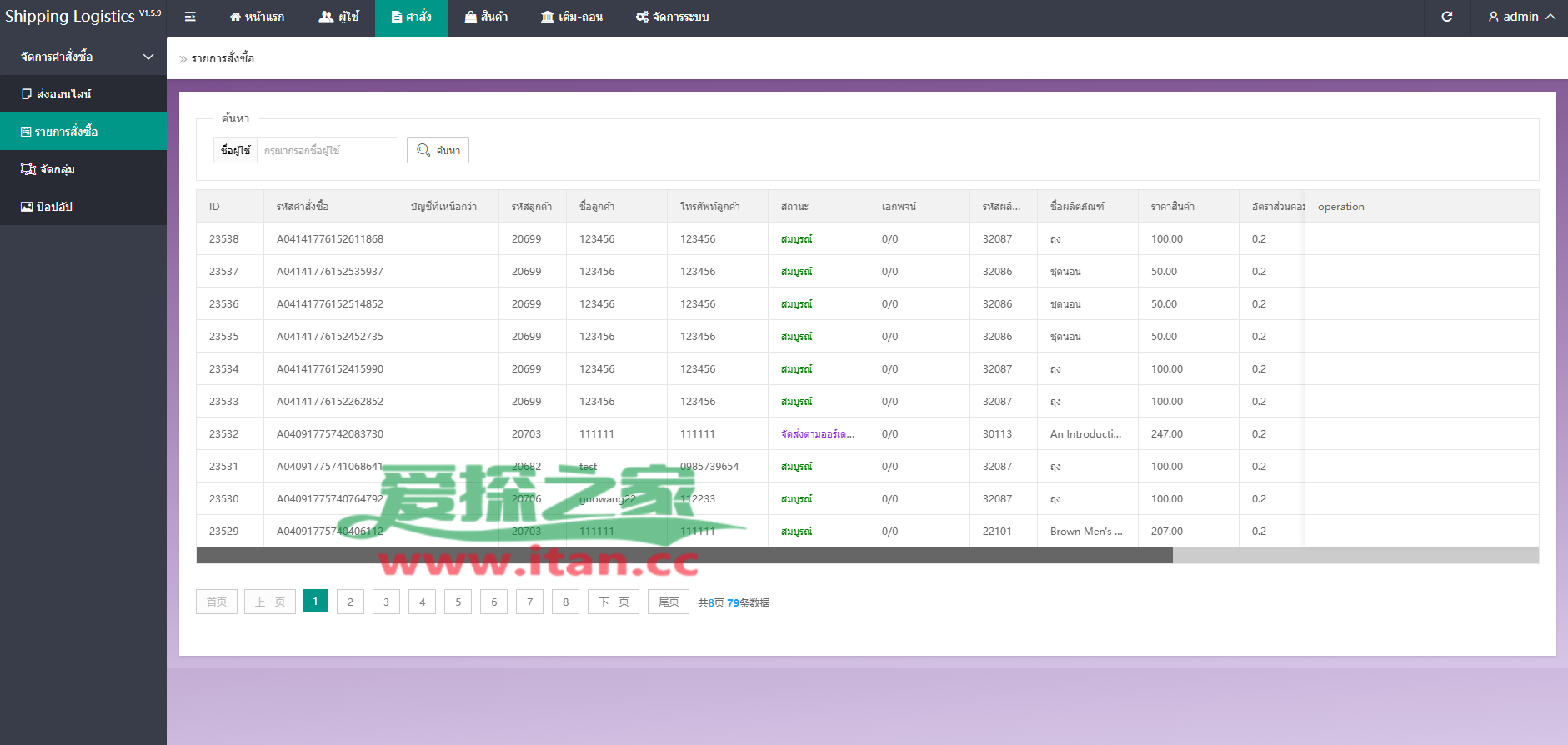1568x745 pixels.
Task: Select the คำสั่ง orders top tab
Action: (412, 17)
